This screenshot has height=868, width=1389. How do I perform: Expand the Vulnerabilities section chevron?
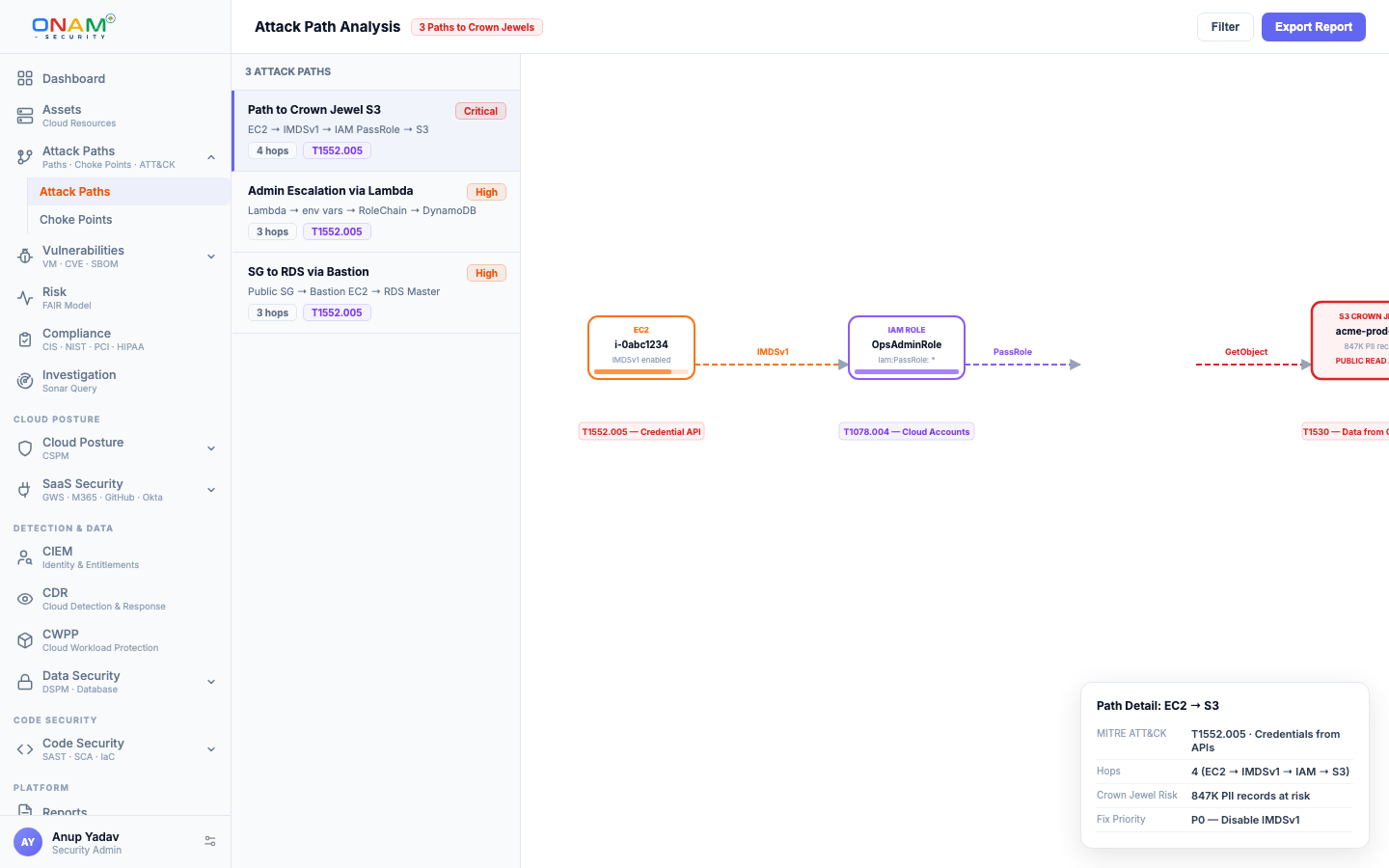(211, 257)
